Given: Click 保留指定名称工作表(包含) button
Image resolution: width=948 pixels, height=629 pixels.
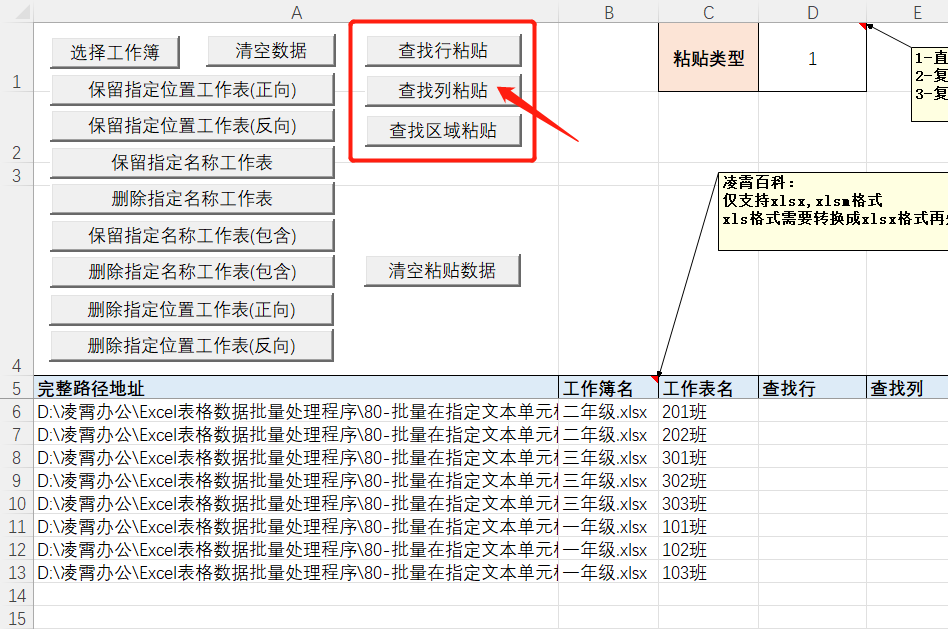Looking at the screenshot, I should [x=192, y=235].
